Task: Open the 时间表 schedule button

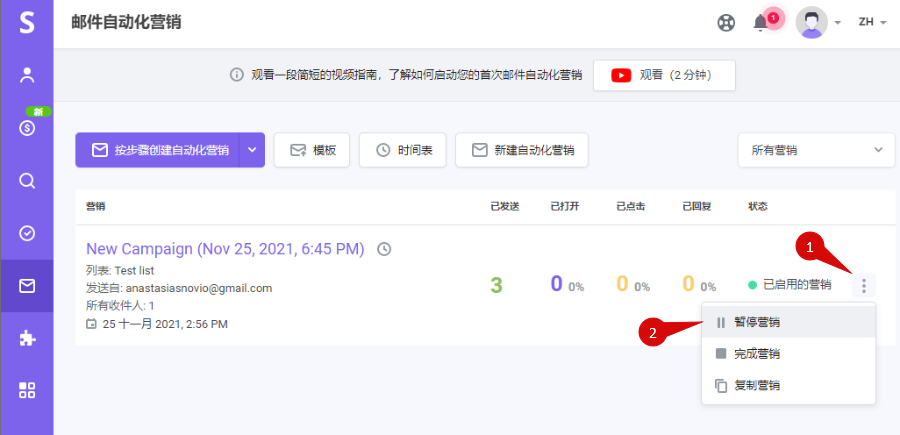Action: 402,150
